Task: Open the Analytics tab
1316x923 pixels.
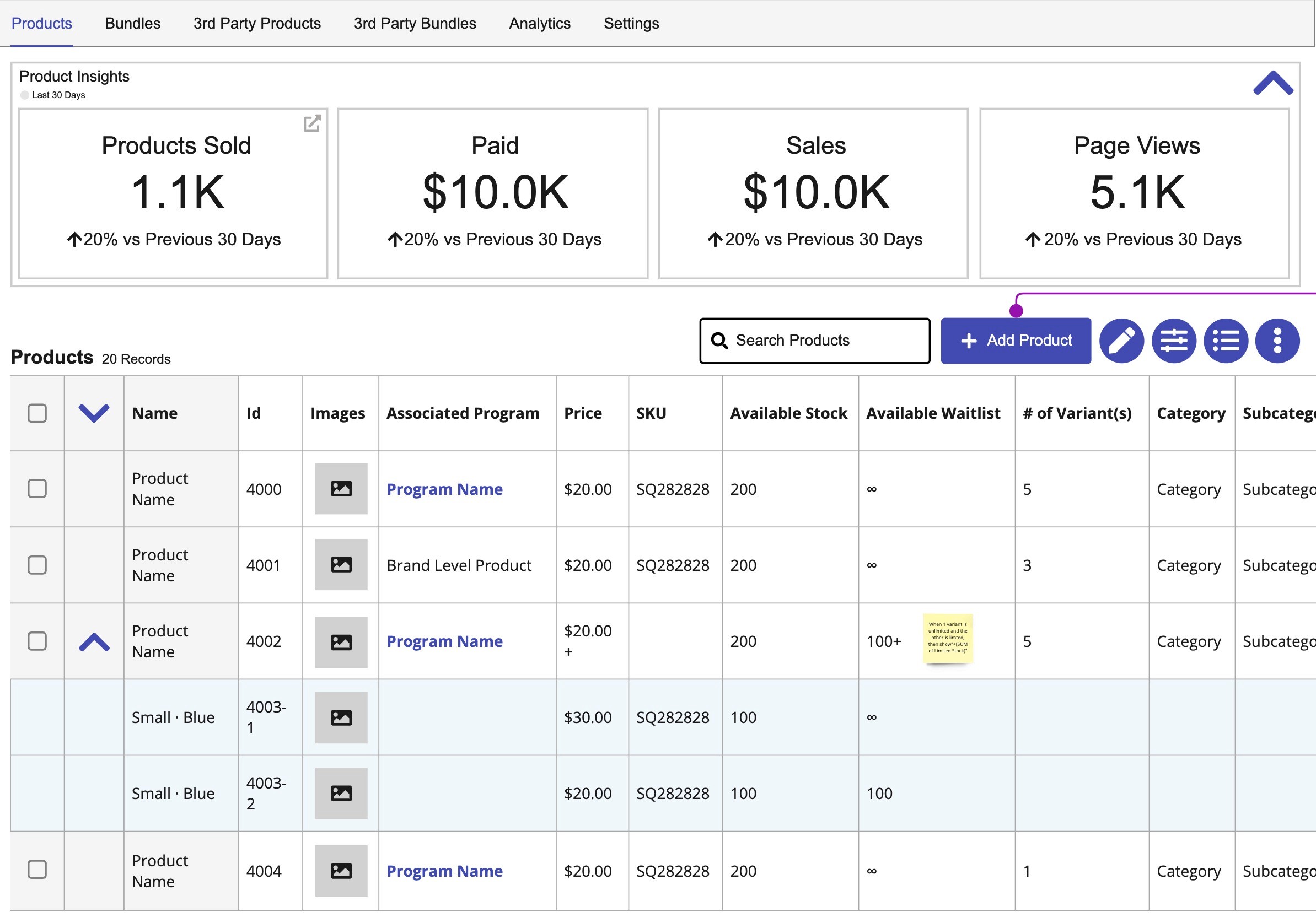Action: (x=539, y=24)
